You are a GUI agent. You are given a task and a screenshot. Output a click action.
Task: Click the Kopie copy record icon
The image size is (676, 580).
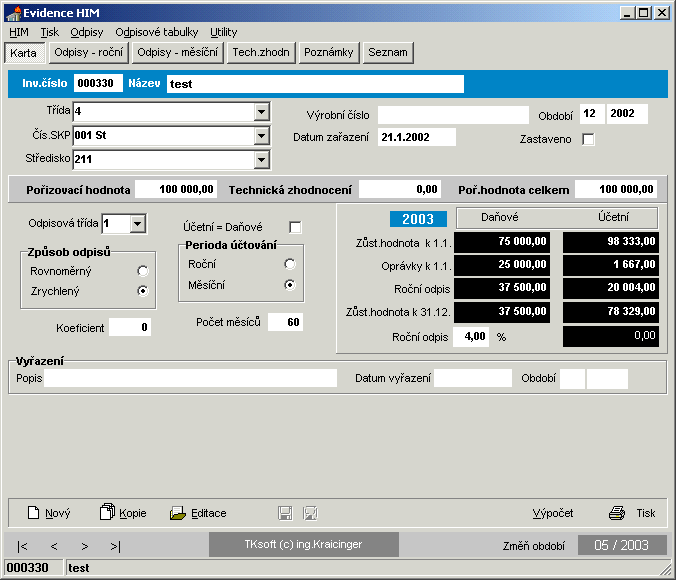[x=107, y=512]
